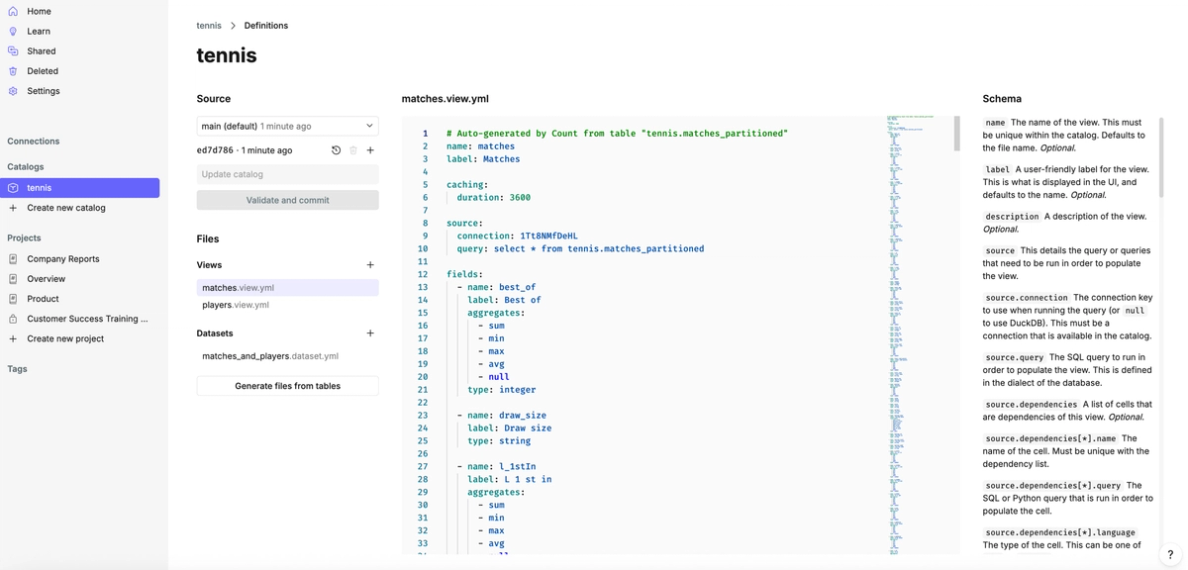Click 'caching:' line in editor
Image resolution: width=1188 pixels, height=570 pixels.
467,184
